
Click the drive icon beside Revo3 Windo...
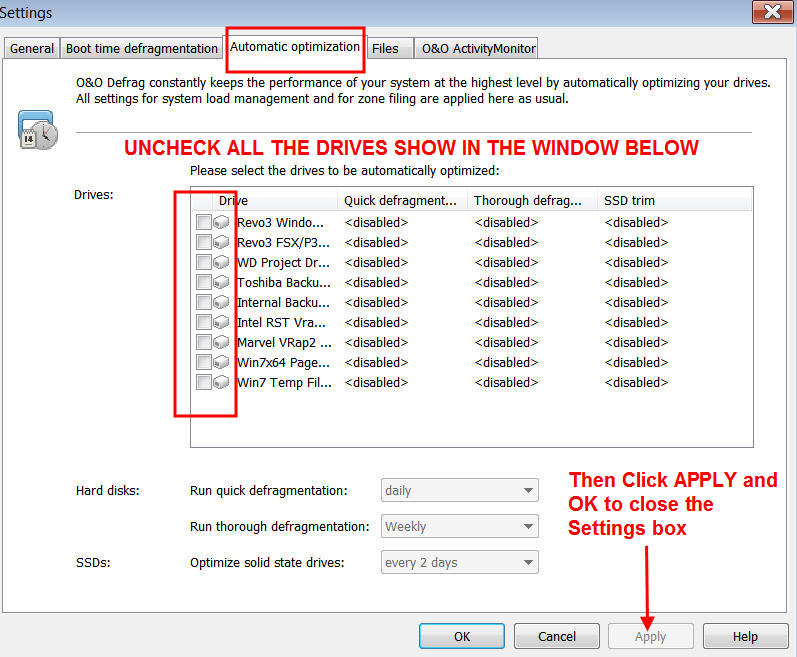(221, 222)
